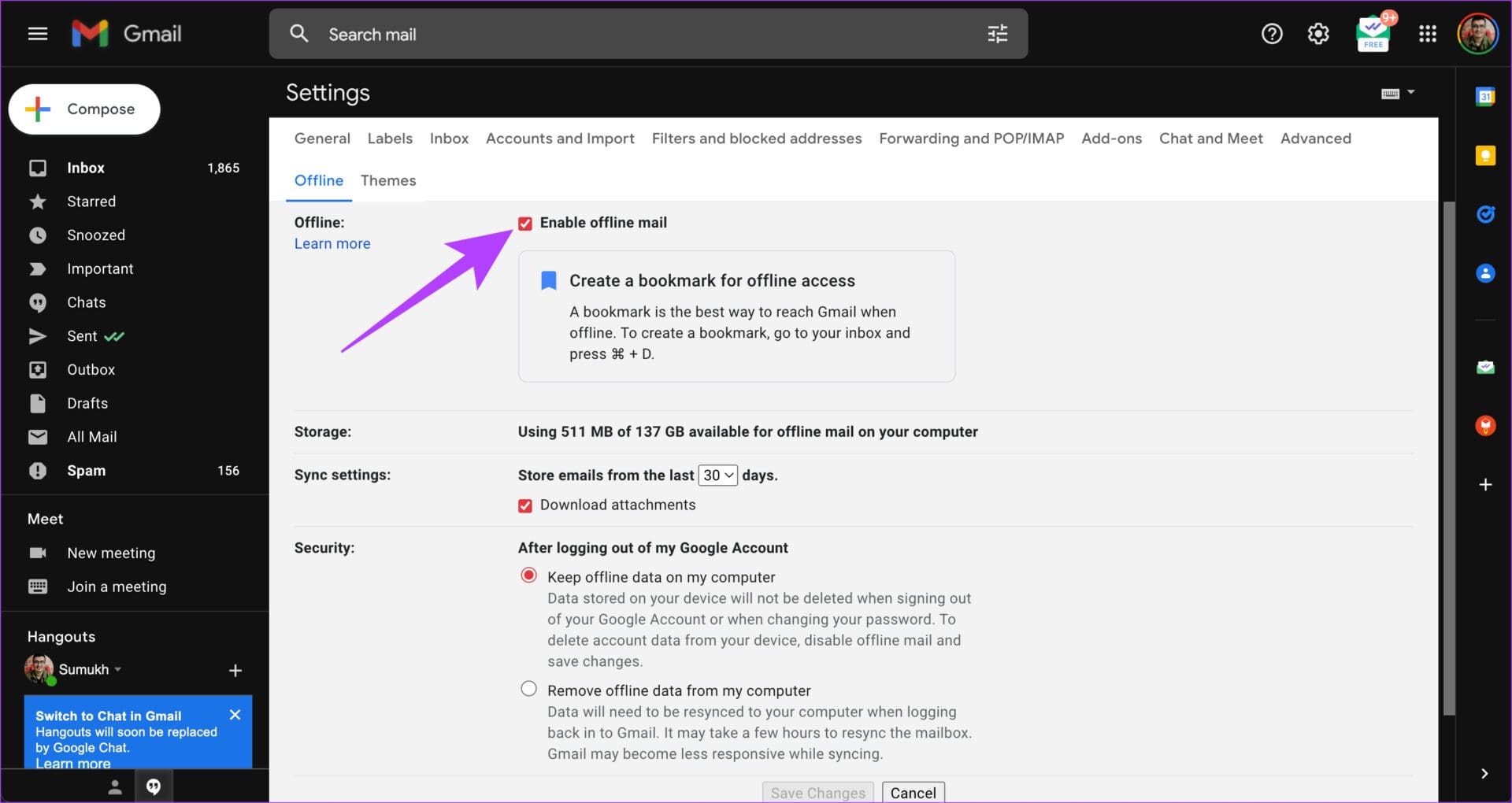
Task: Select Keep offline data on my computer
Action: pos(528,575)
